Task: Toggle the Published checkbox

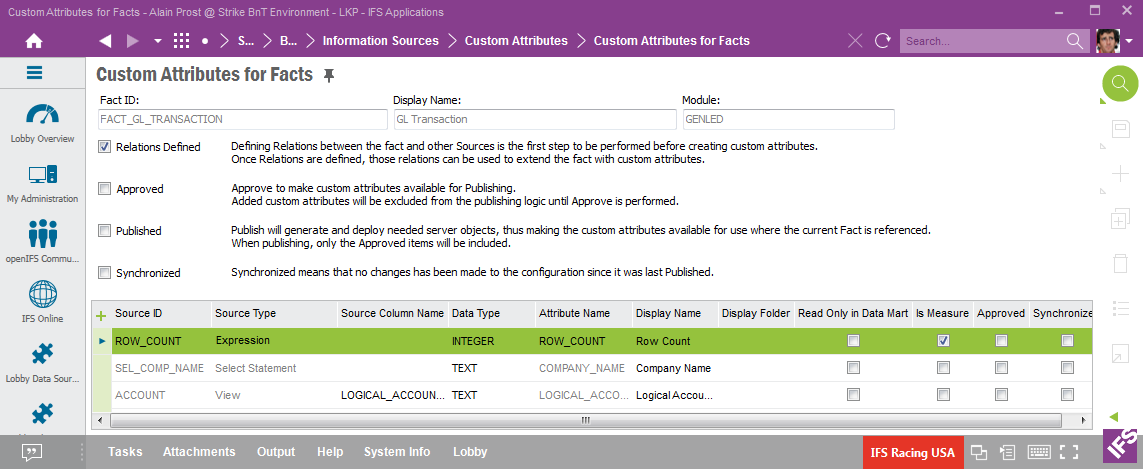Action: pos(104,230)
